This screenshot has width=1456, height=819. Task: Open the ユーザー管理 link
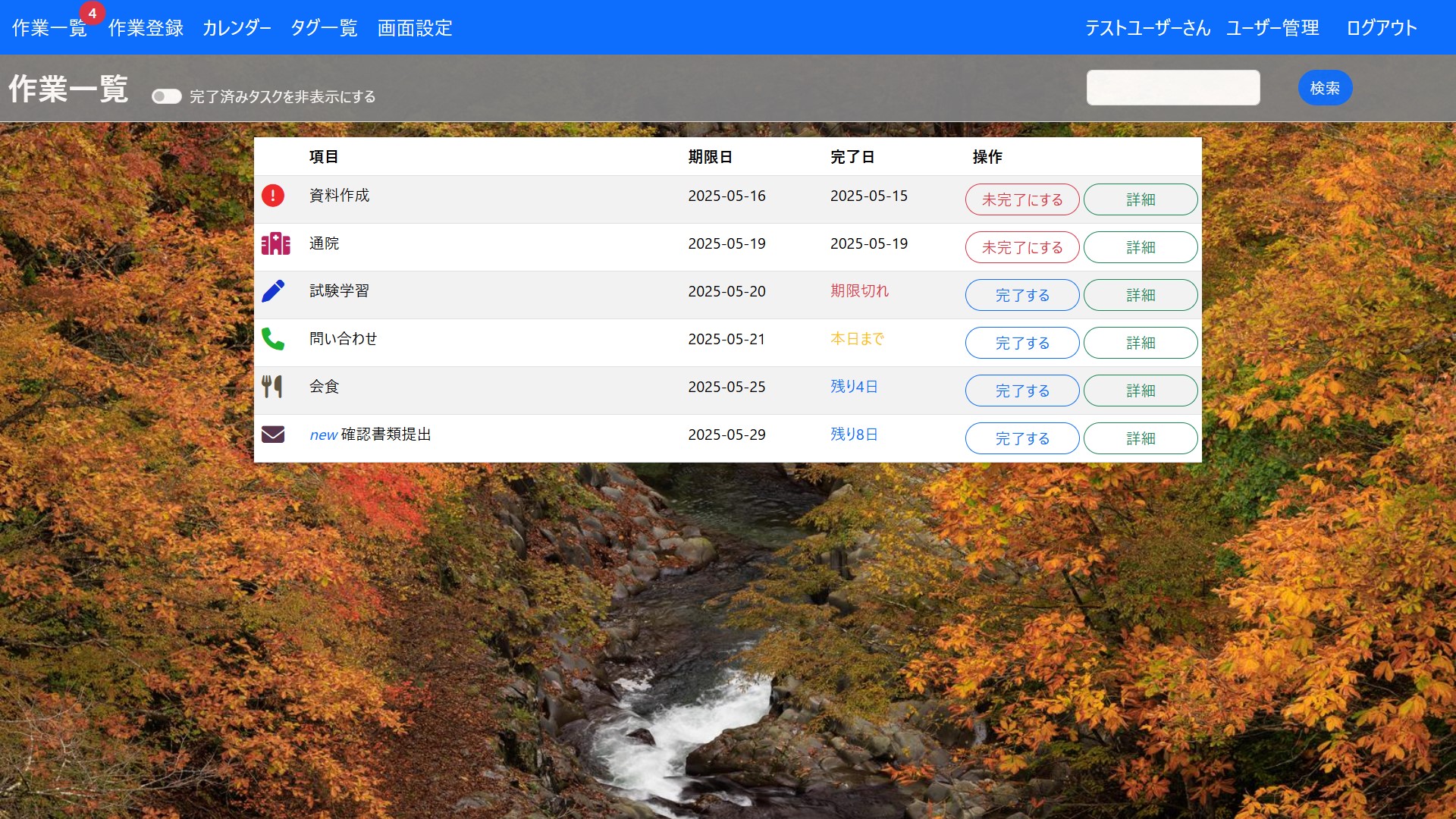[x=1272, y=29]
